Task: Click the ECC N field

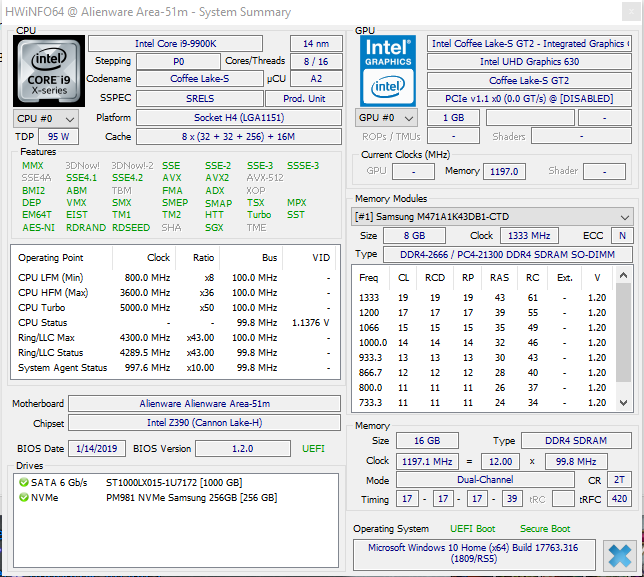Action: point(622,235)
